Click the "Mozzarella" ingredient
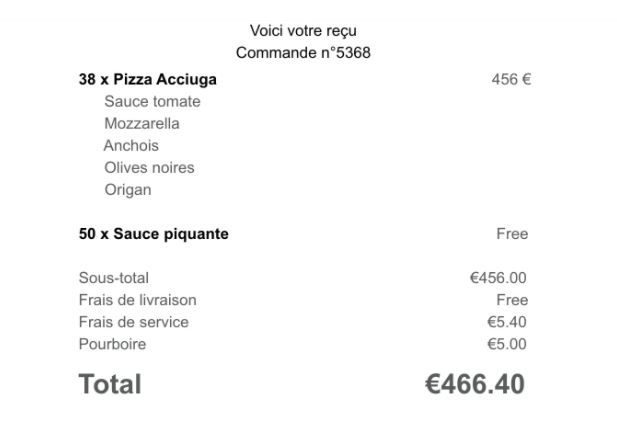Viewport: 617px width, 424px height. coord(142,124)
